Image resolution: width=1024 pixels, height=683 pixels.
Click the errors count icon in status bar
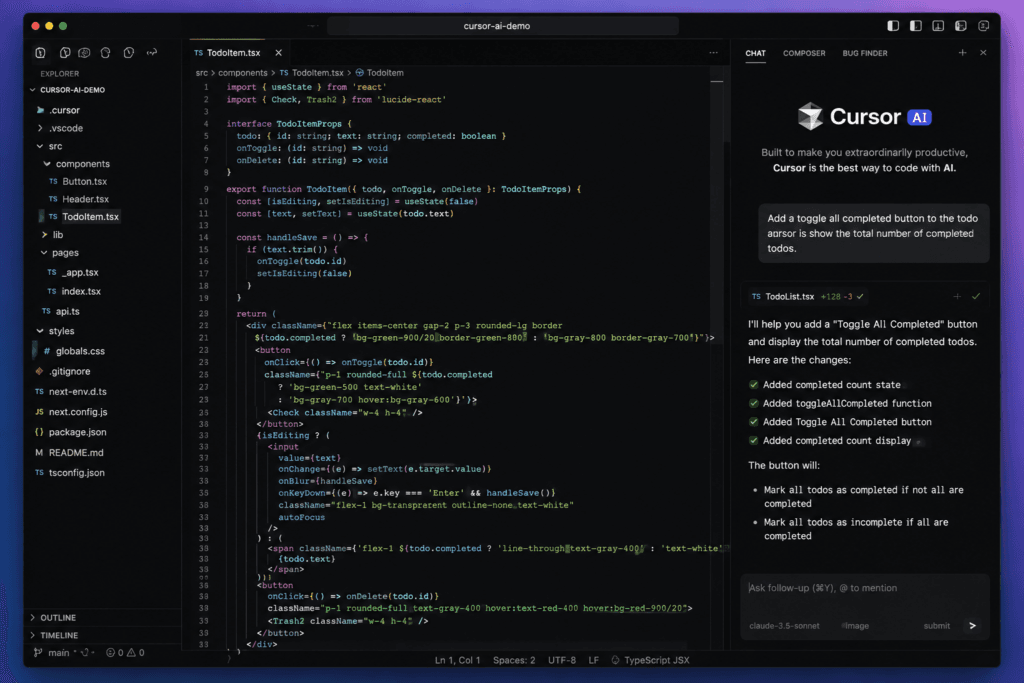[110, 652]
